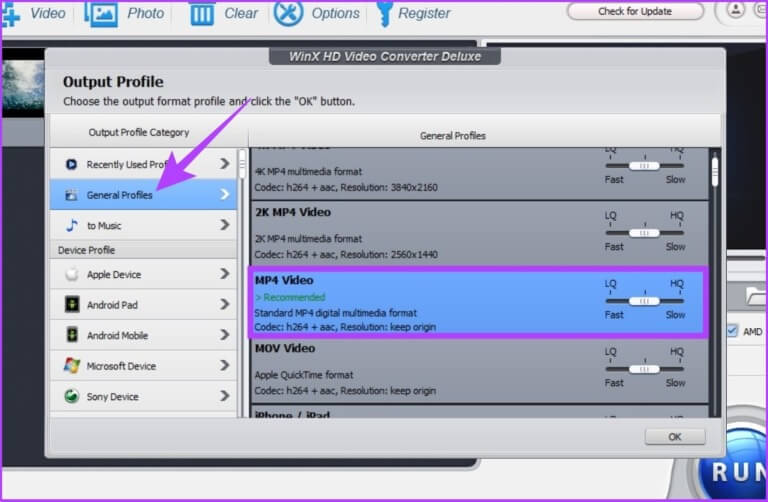
Task: Click the Clear trash icon
Action: click(x=202, y=14)
